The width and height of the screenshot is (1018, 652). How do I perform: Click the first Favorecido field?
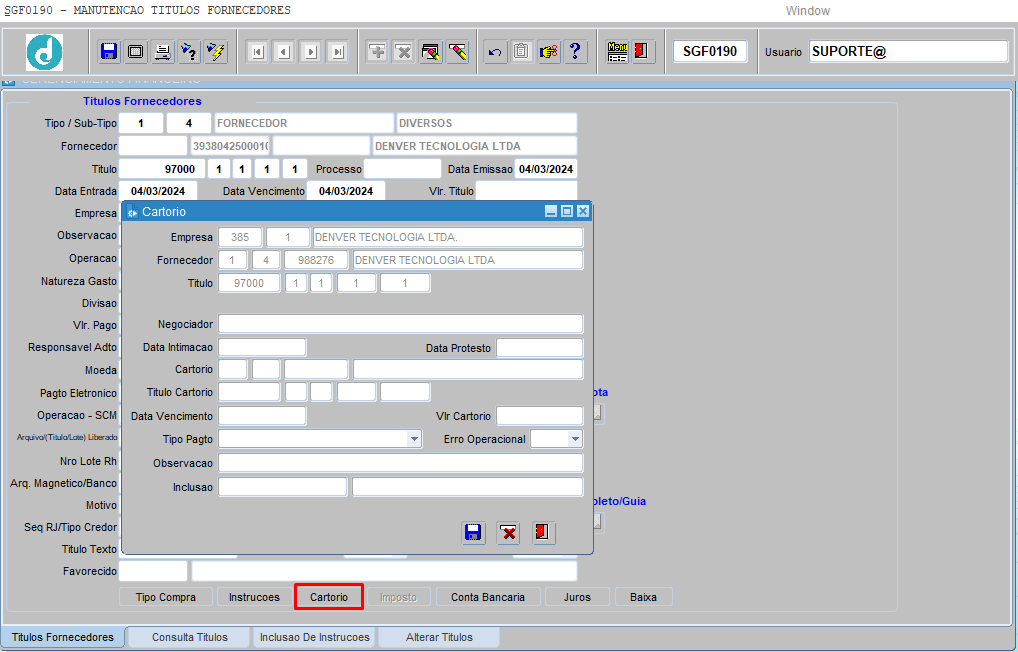153,571
